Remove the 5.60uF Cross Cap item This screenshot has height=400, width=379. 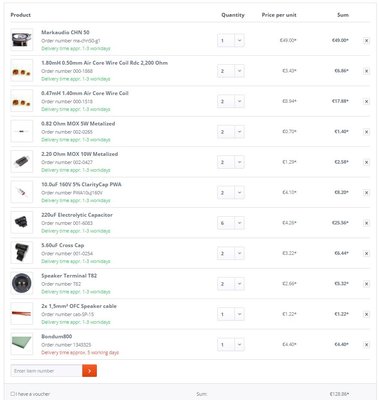point(366,254)
